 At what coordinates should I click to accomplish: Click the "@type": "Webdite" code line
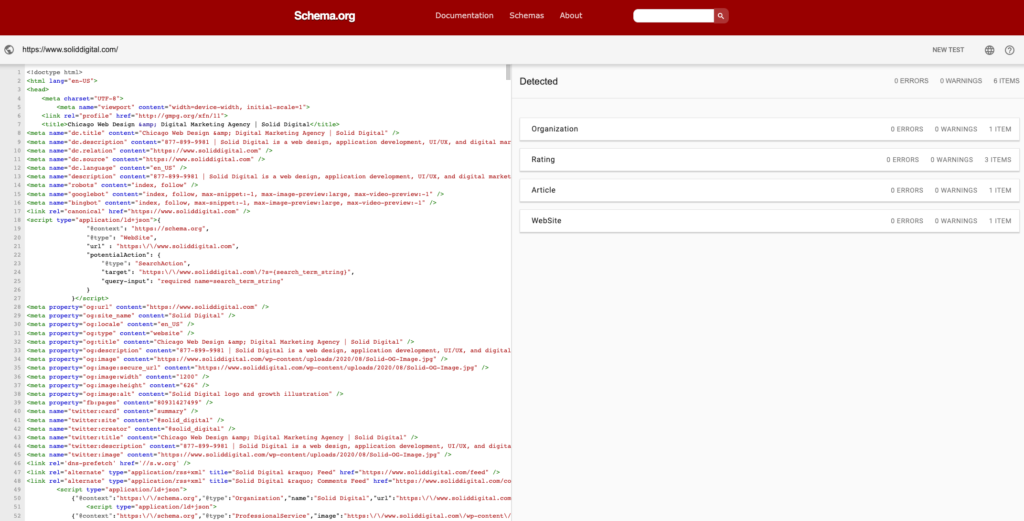121,238
